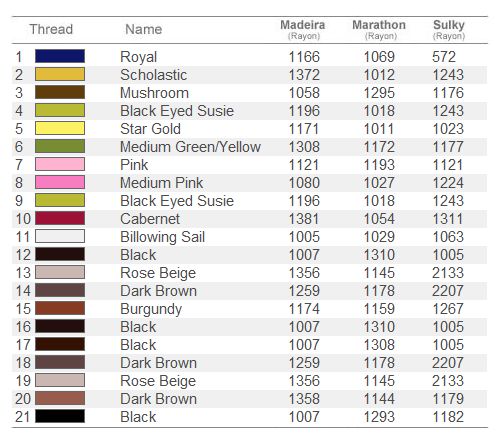Click the Madeira (Rayon) column header
The image size is (500, 438).
pyautogui.click(x=303, y=30)
